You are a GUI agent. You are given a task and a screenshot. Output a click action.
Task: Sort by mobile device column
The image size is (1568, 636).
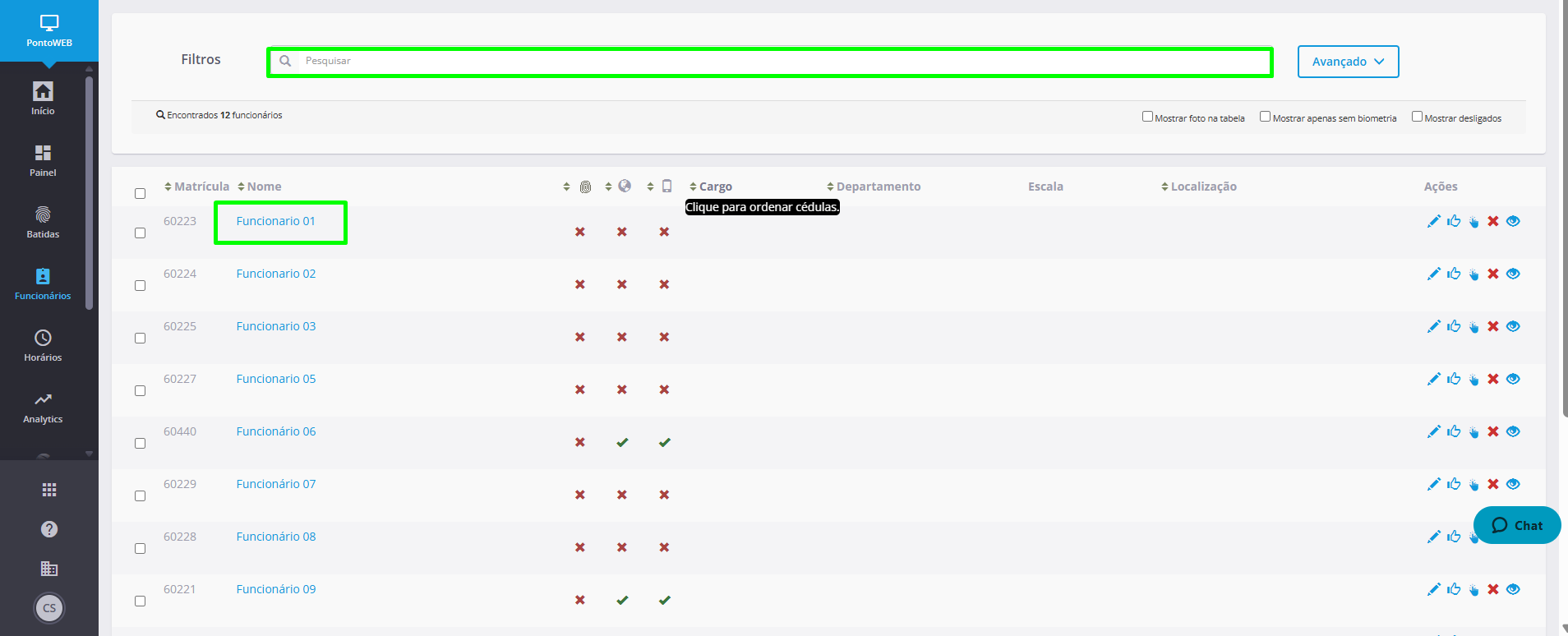660,187
